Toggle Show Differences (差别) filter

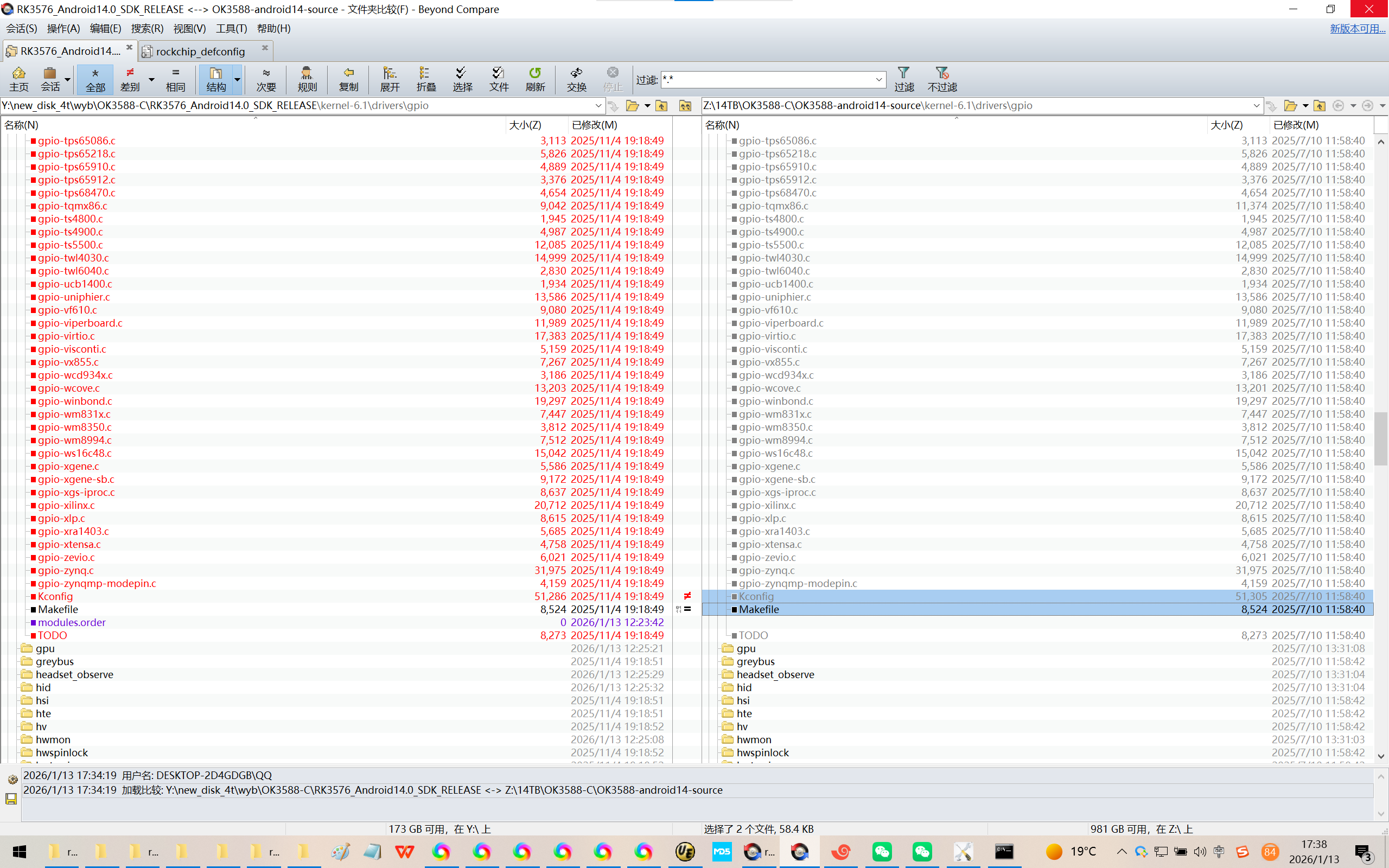[x=130, y=79]
